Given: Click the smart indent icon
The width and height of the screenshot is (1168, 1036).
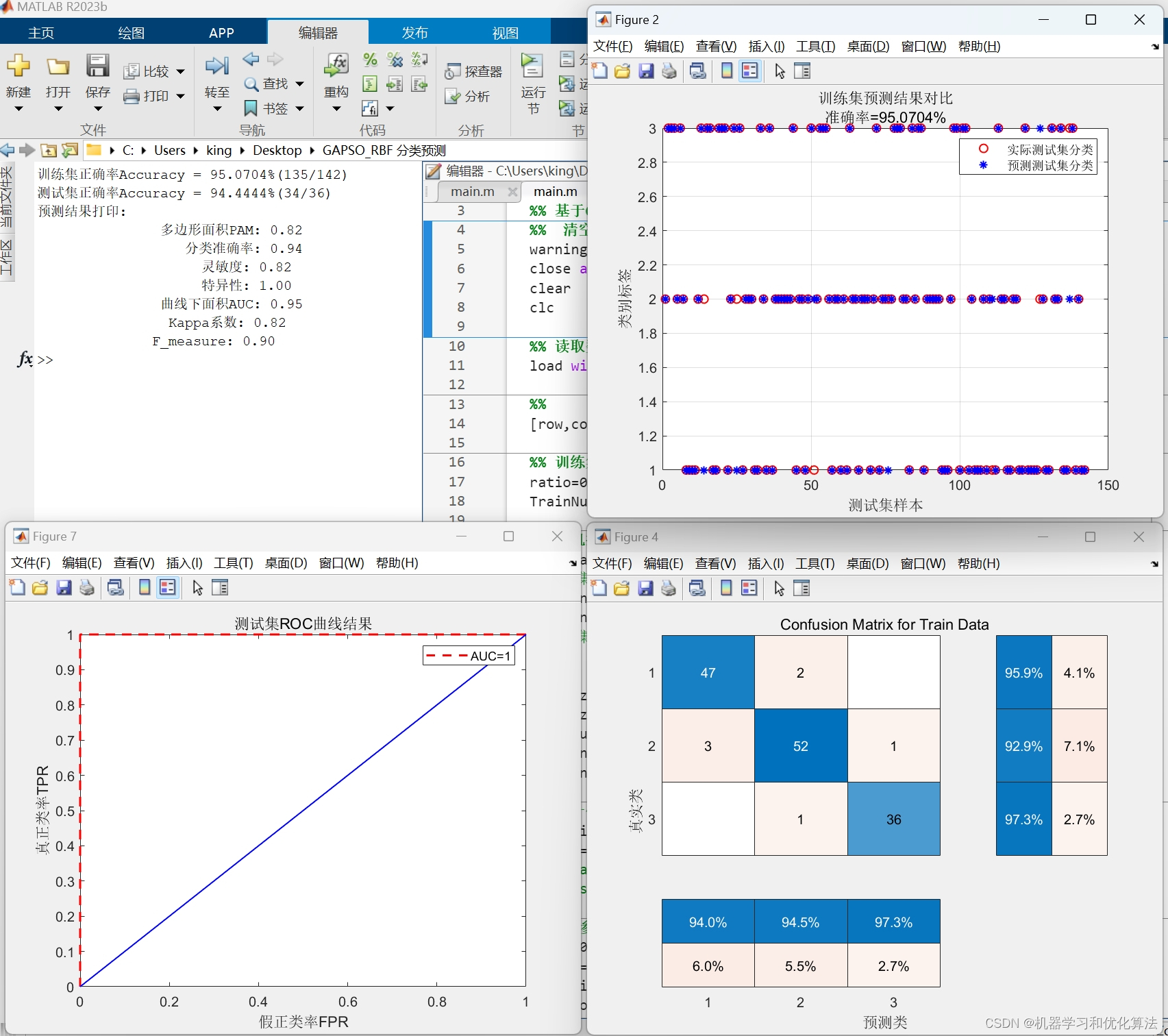Looking at the screenshot, I should click(x=370, y=84).
